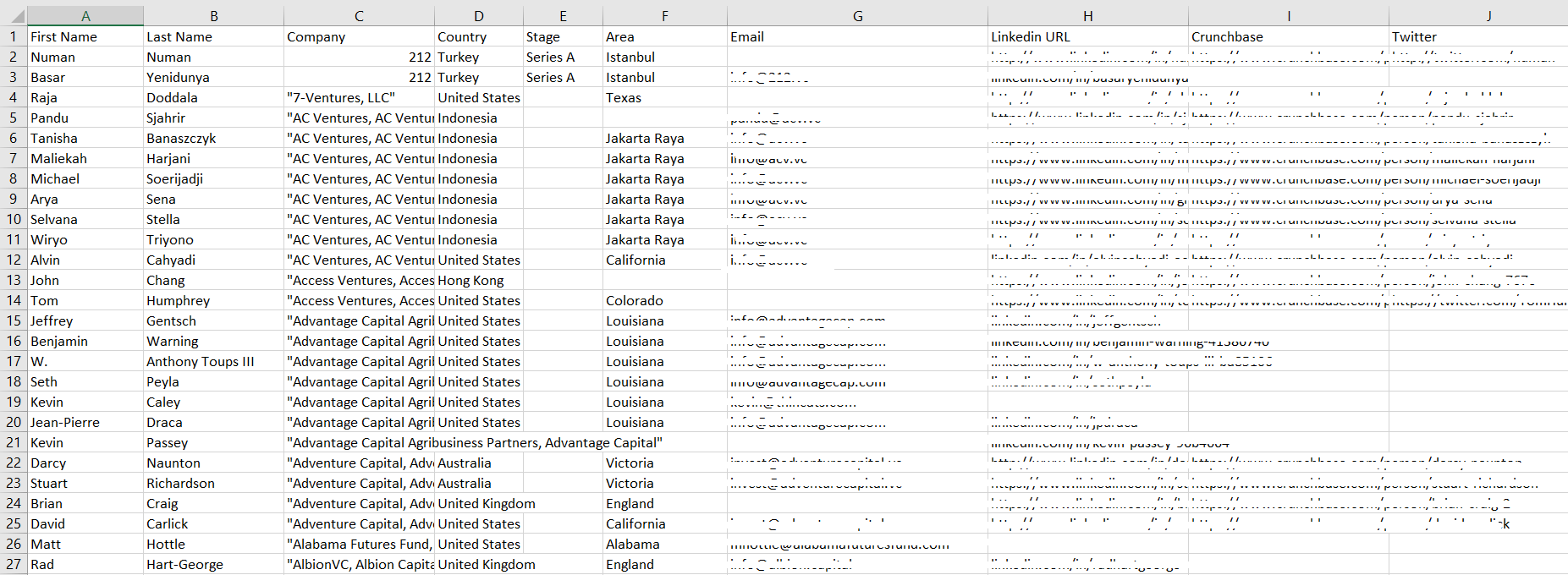Select the cell with 'Triyono'
Screen dimensions: 1568x575
(213, 239)
